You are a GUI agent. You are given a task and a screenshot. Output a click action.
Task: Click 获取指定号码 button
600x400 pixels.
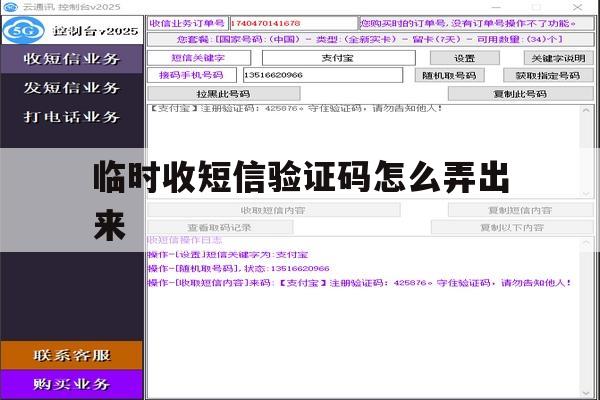(548, 75)
